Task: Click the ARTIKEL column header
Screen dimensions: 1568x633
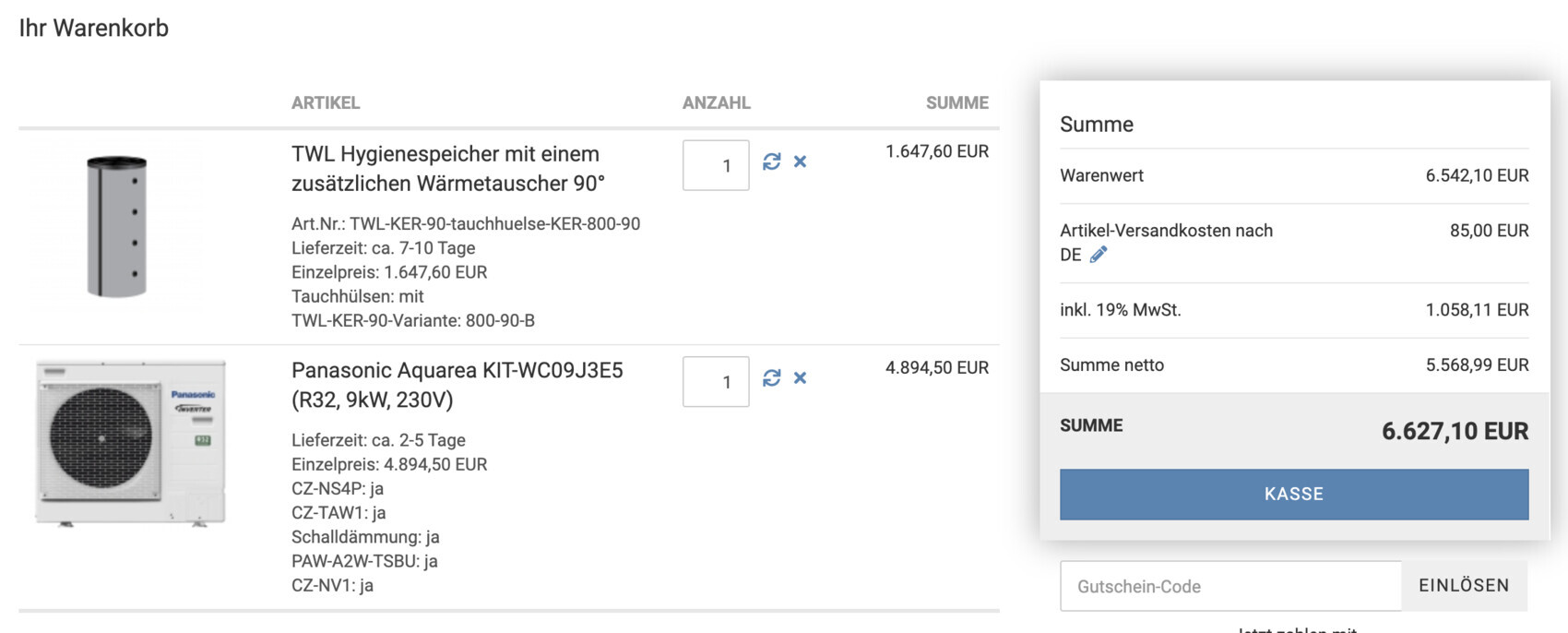Action: [326, 103]
